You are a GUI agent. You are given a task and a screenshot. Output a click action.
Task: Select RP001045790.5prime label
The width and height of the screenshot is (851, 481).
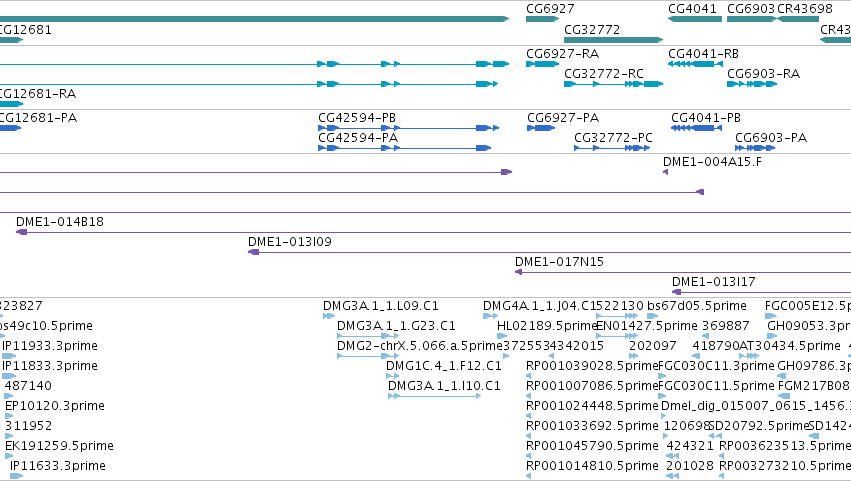[x=592, y=446]
